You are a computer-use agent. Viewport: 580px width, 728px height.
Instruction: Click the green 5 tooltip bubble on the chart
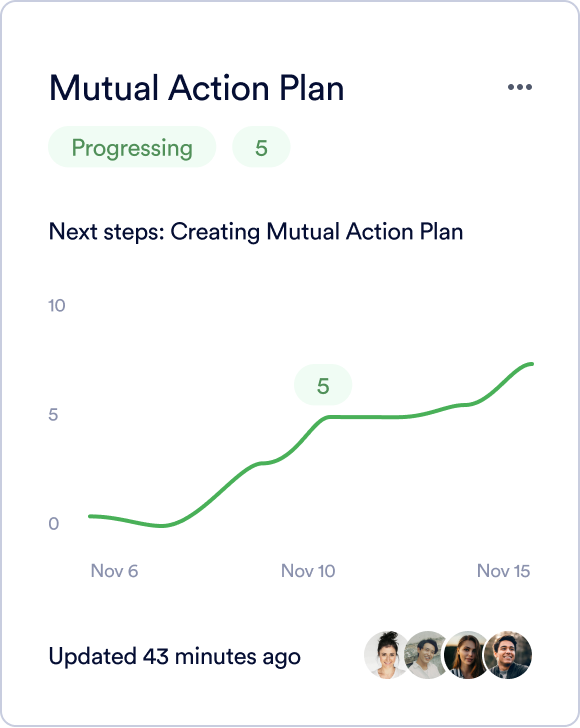323,385
